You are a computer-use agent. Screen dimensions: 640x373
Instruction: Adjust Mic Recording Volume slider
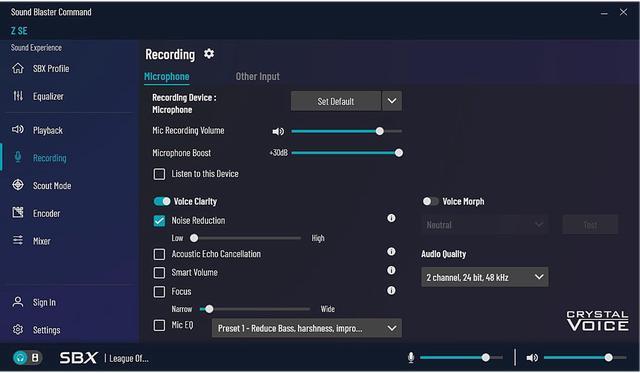tap(347, 131)
